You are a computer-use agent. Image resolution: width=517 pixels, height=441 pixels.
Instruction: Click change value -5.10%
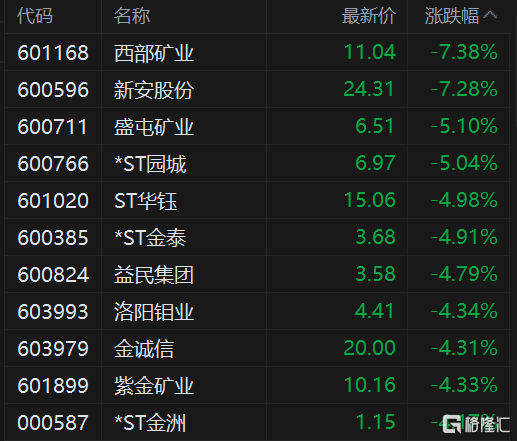pyautogui.click(x=464, y=126)
